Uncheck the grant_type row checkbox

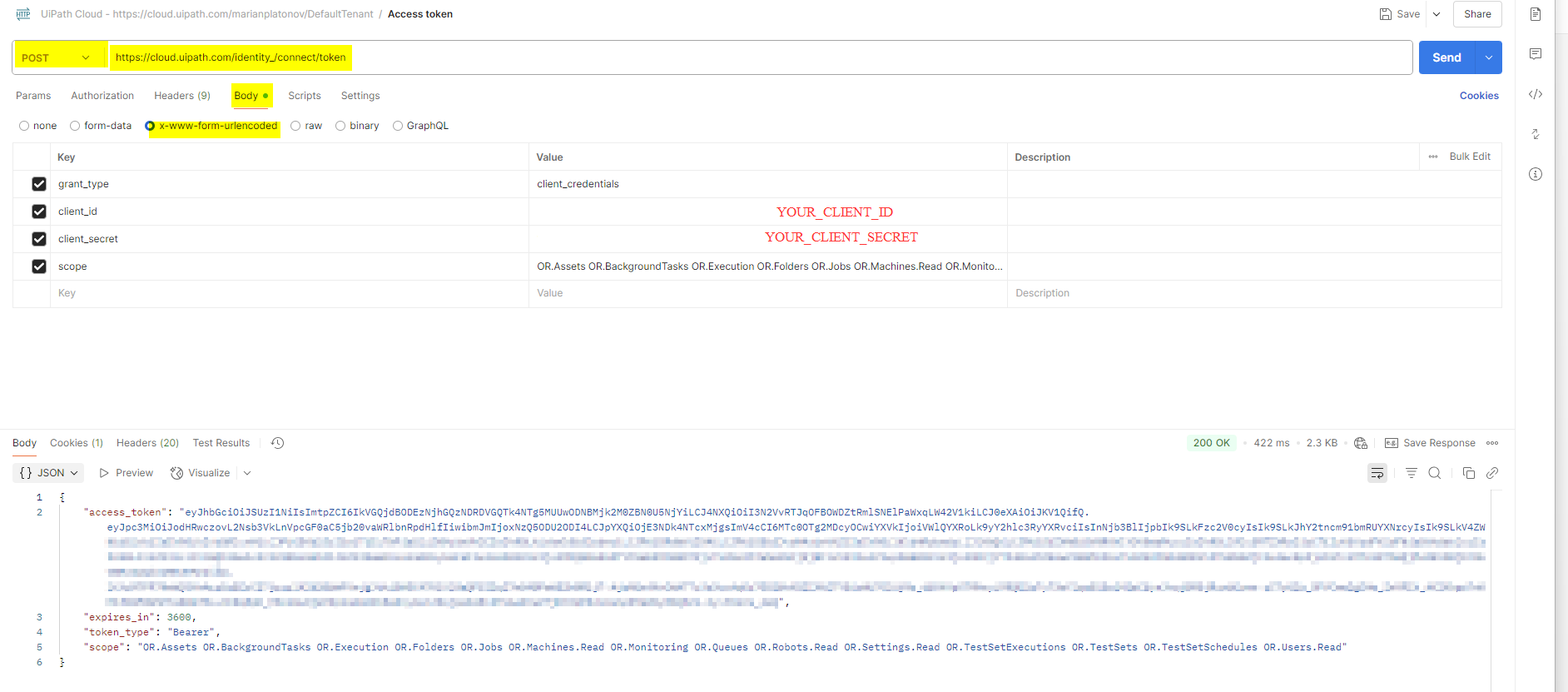click(39, 184)
